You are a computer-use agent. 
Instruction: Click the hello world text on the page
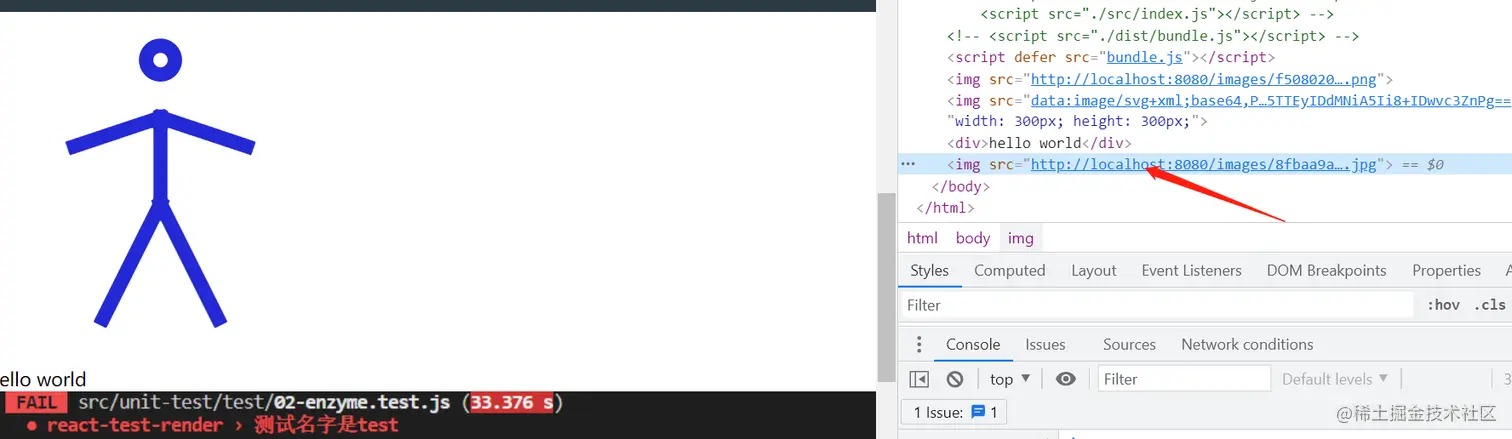(x=43, y=380)
